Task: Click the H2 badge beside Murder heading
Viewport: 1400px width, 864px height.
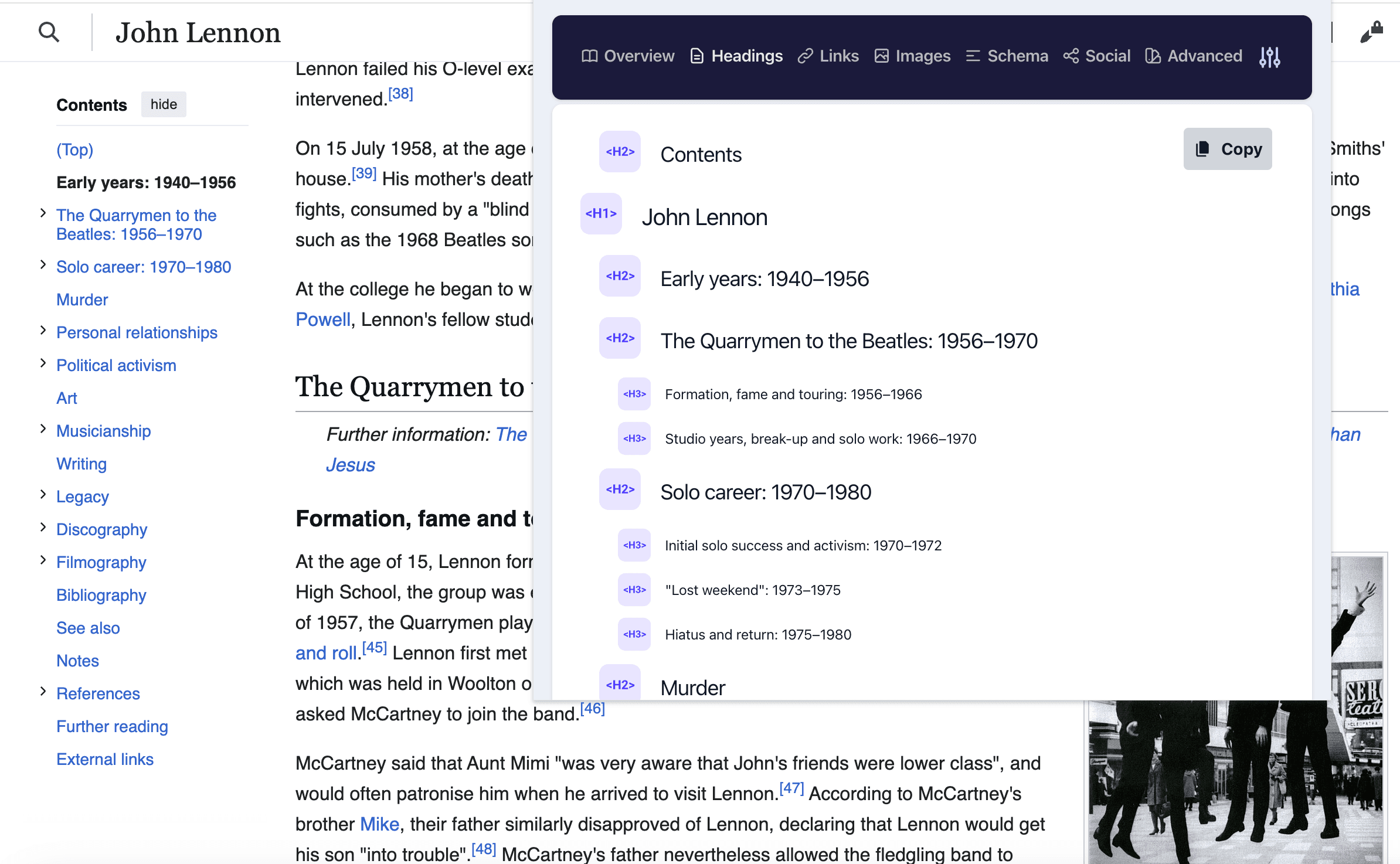Action: (620, 683)
